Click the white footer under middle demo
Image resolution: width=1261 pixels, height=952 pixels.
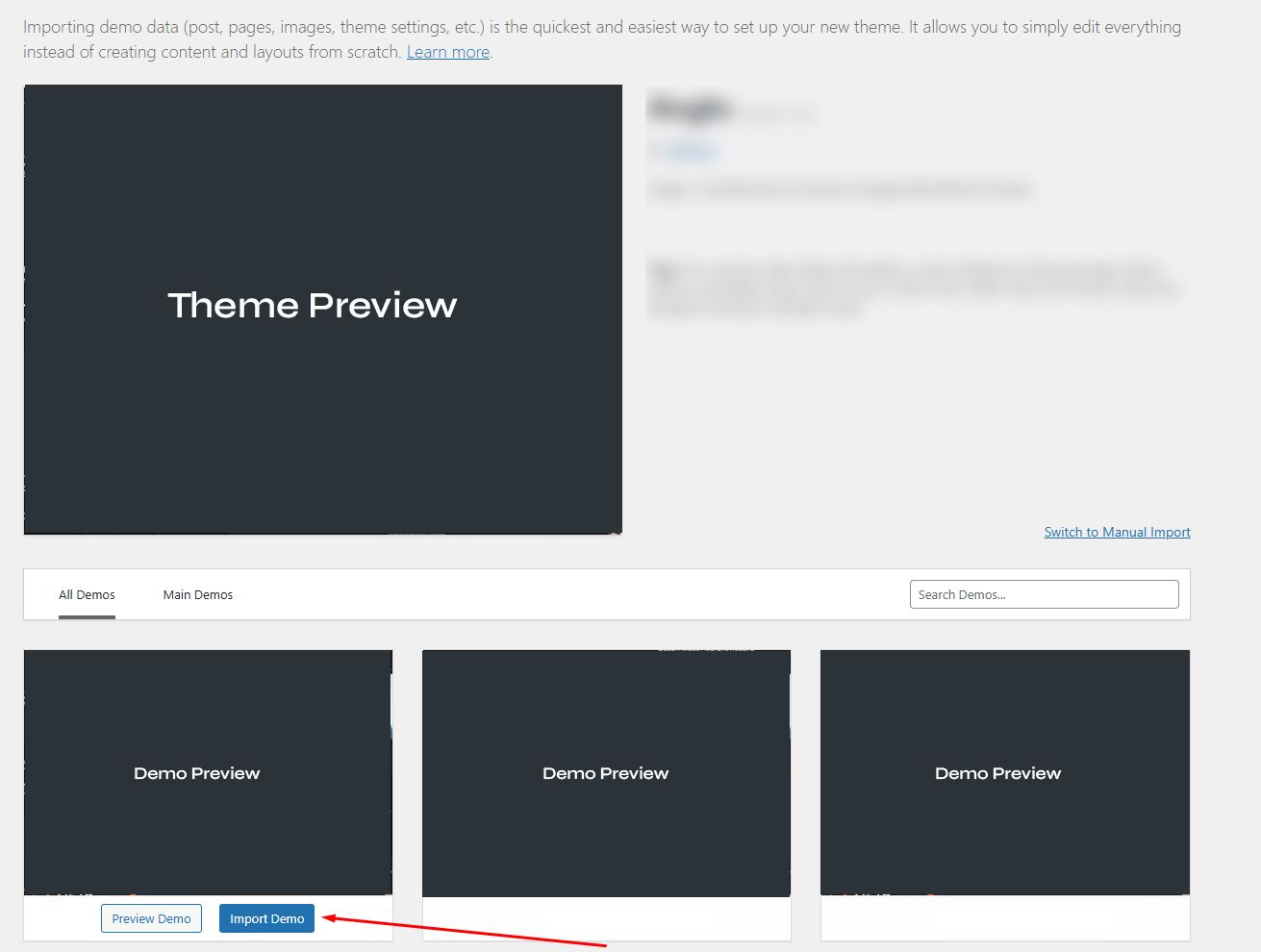pos(606,919)
